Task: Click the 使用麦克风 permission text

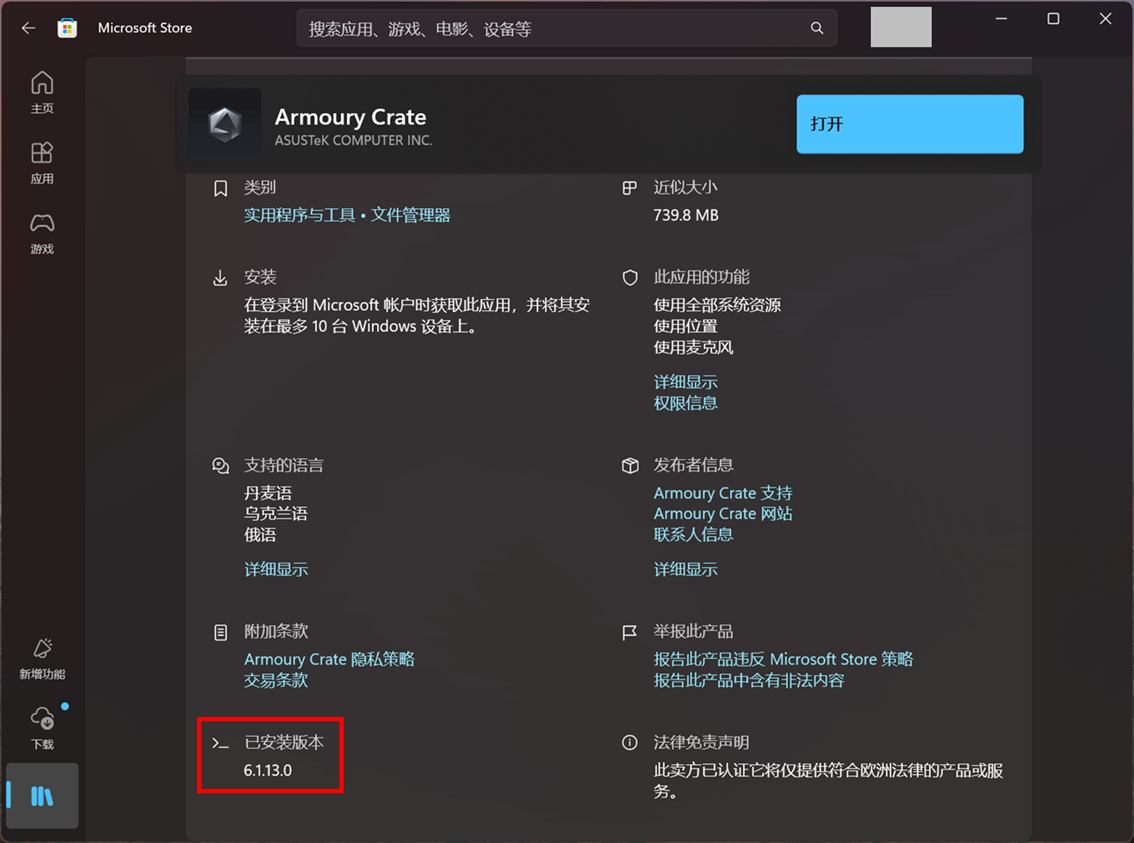Action: click(x=694, y=348)
